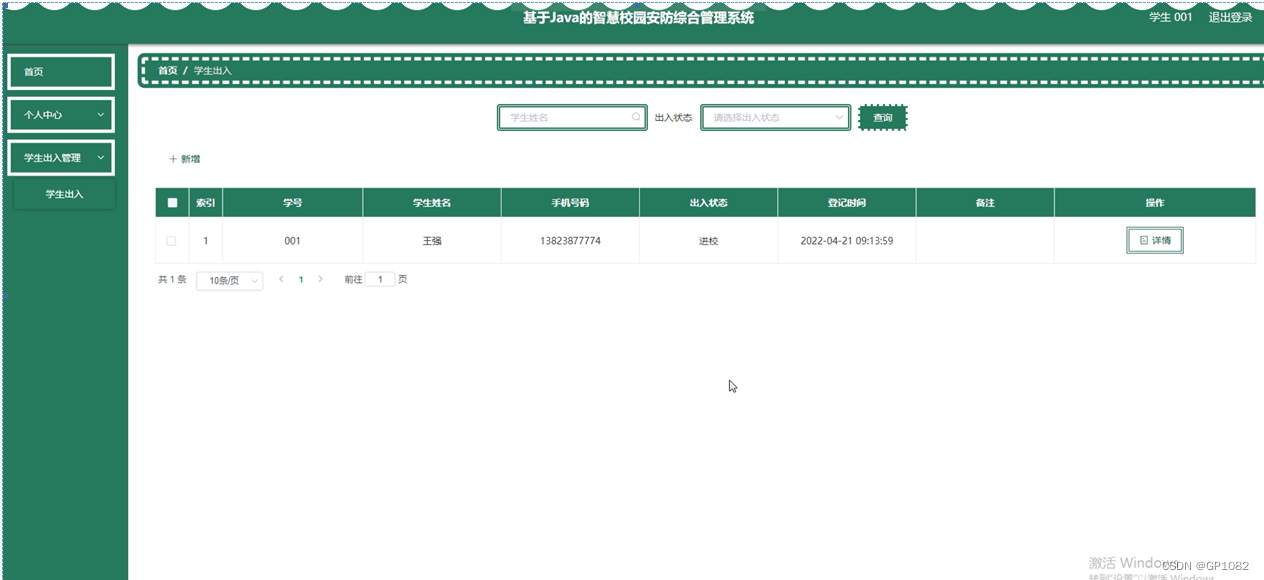Click 退出登录 to log out
The image size is (1264, 580).
(1230, 17)
